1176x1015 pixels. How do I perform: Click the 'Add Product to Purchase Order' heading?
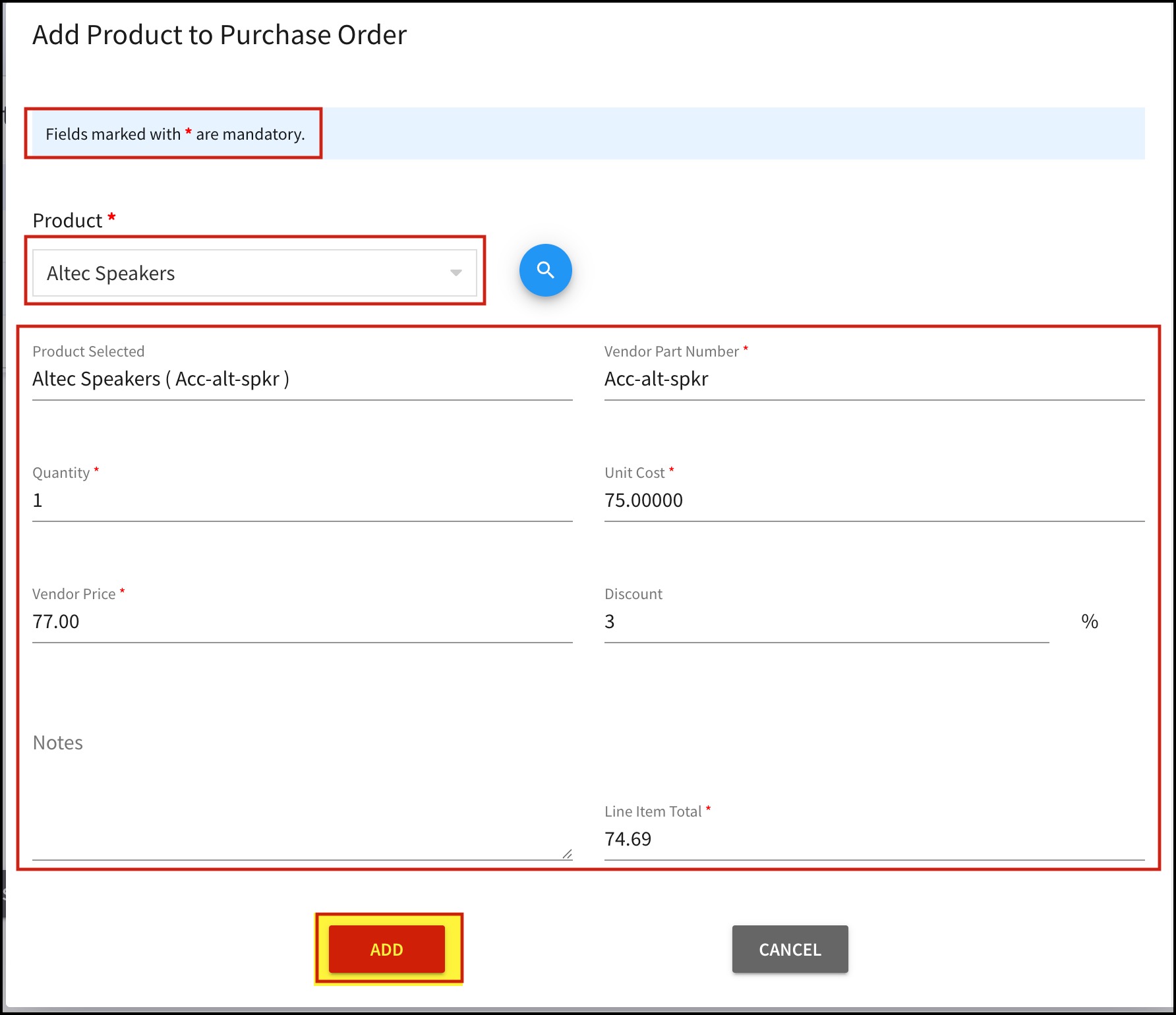pyautogui.click(x=220, y=35)
